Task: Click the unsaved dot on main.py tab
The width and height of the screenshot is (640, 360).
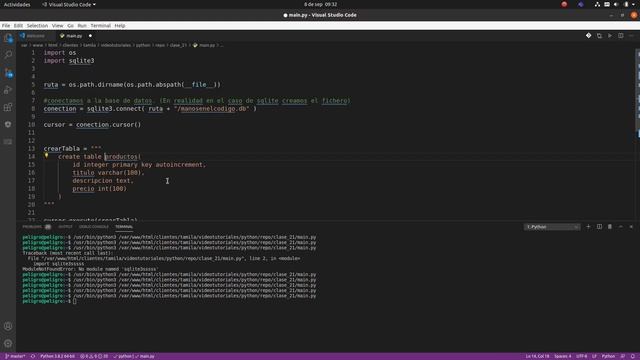Action: coord(90,36)
